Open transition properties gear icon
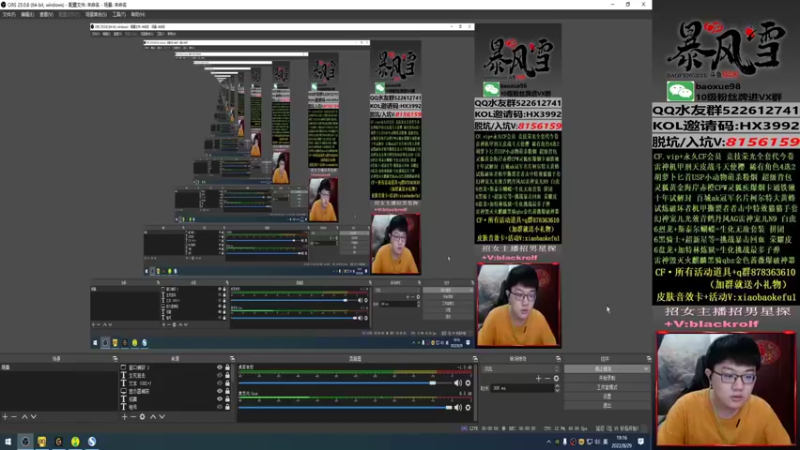800x450 pixels. [x=556, y=379]
